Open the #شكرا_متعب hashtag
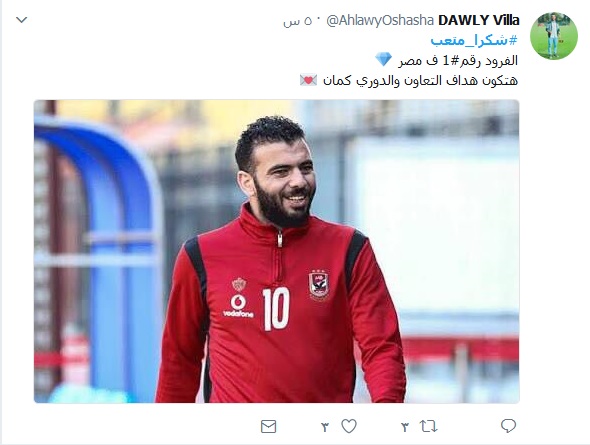 point(474,40)
